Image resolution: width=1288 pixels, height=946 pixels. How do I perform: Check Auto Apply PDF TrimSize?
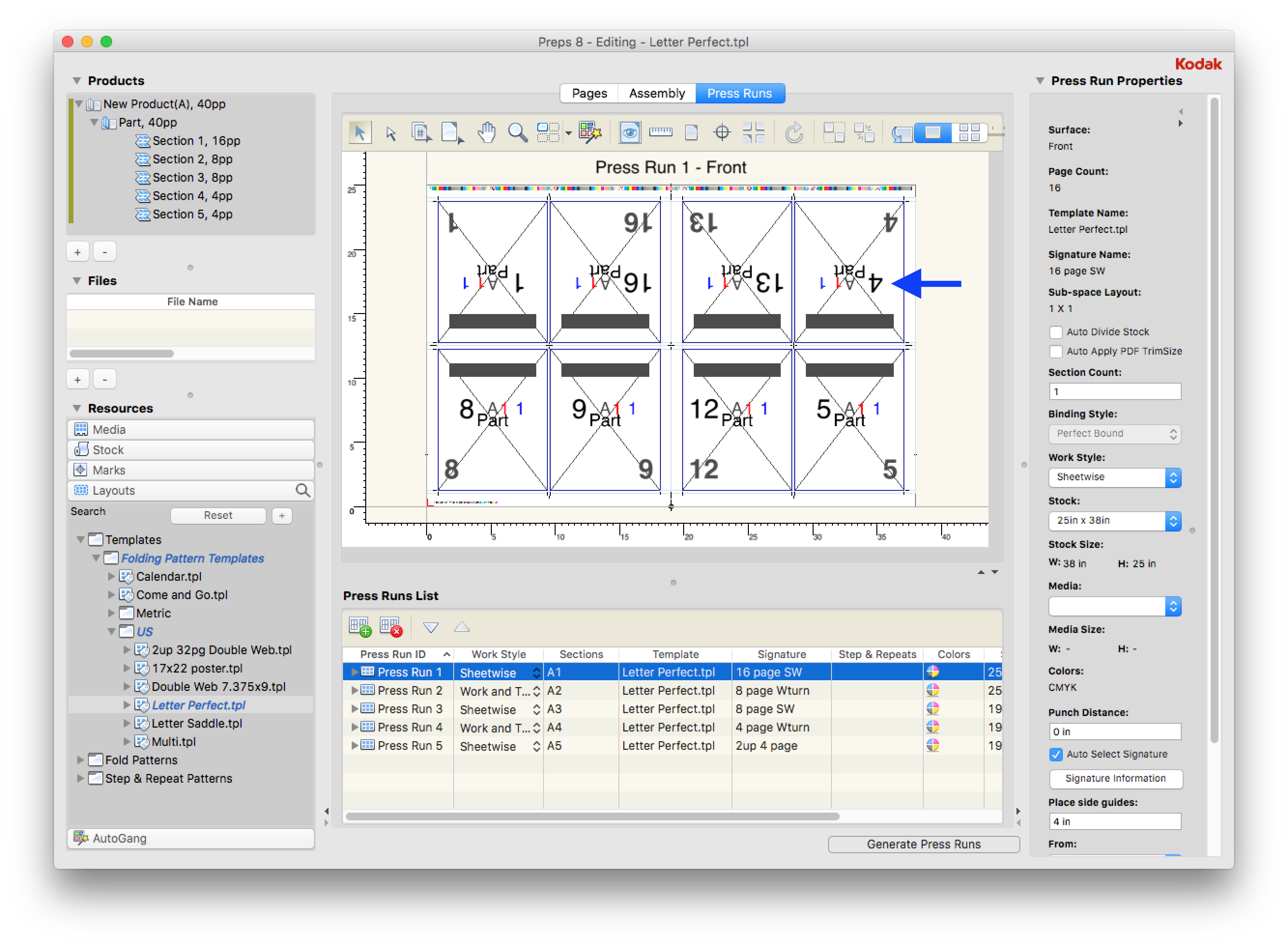(x=1056, y=352)
